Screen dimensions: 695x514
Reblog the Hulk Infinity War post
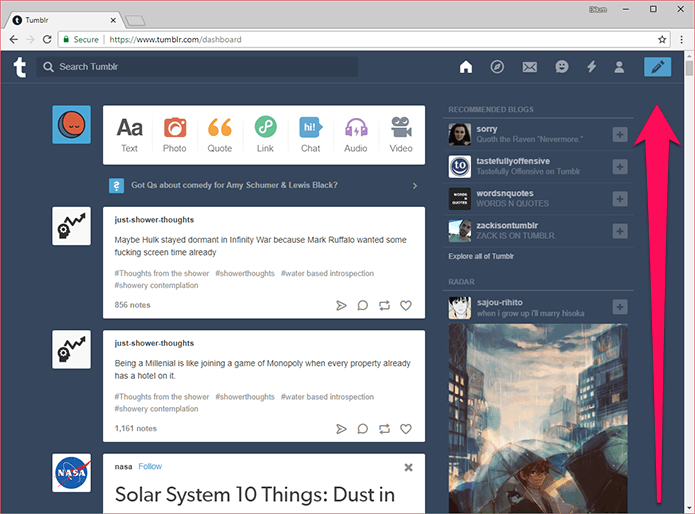(x=384, y=305)
